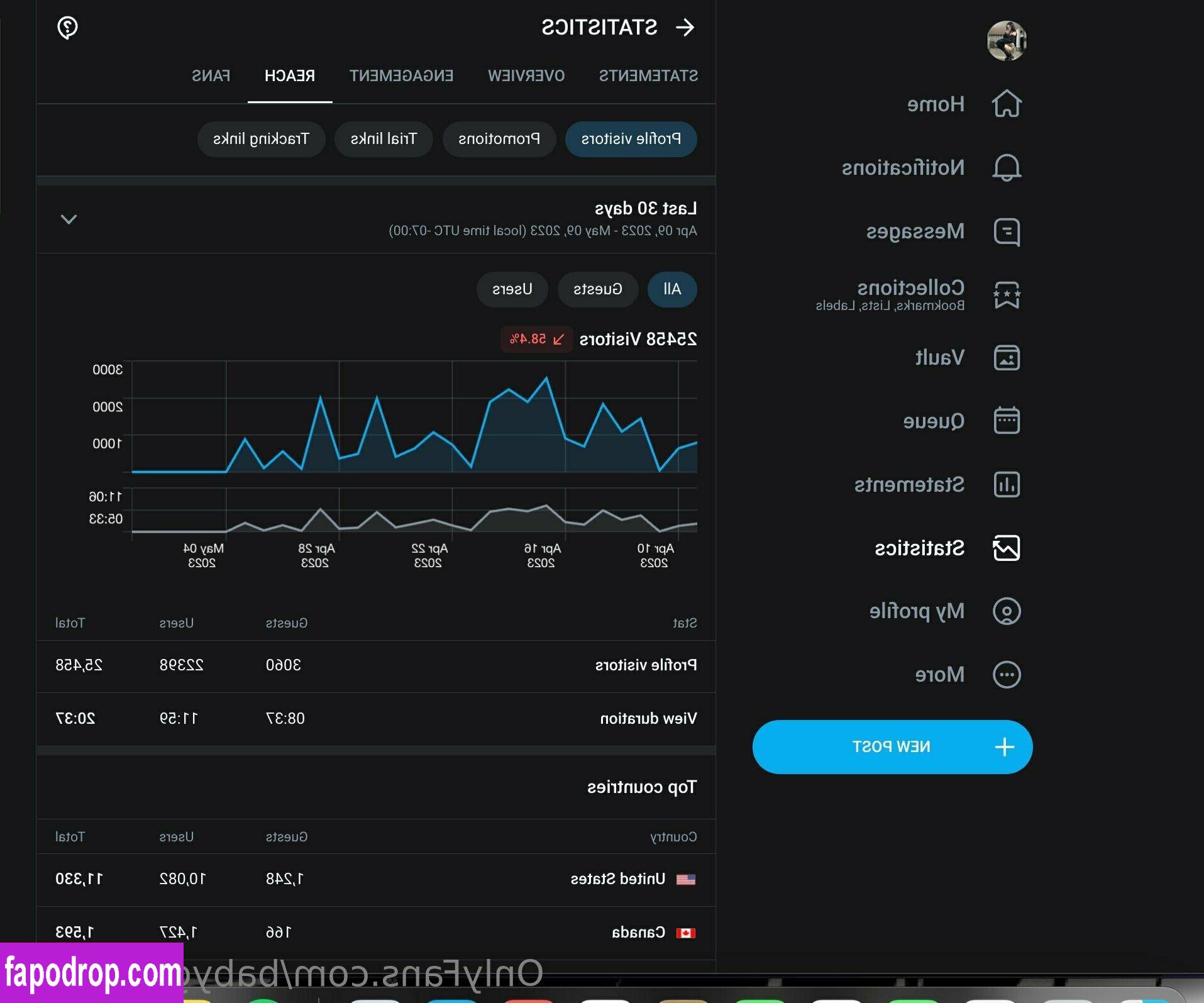
Task: Open the Vault icon
Action: tap(1007, 358)
